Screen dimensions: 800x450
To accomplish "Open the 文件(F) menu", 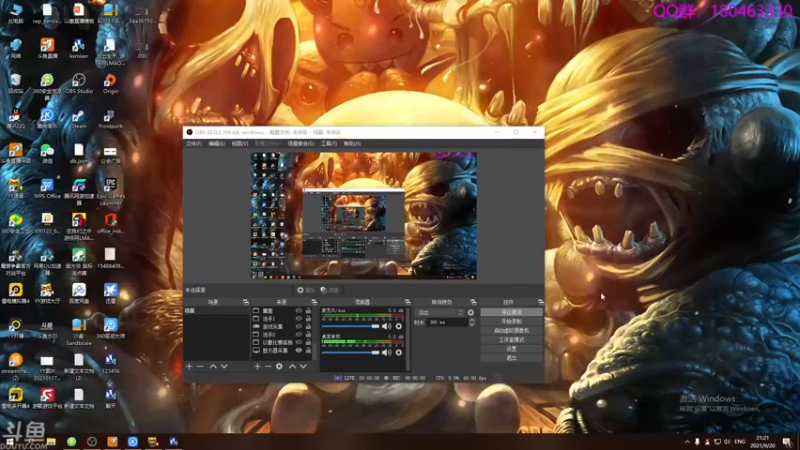I will click(x=194, y=144).
